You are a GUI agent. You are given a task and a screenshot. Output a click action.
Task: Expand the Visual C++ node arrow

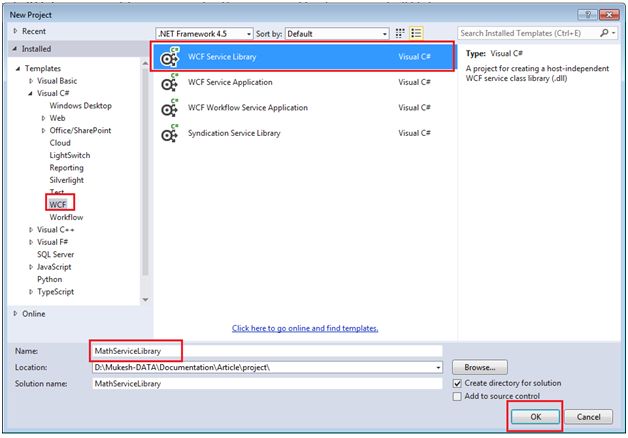[31, 230]
